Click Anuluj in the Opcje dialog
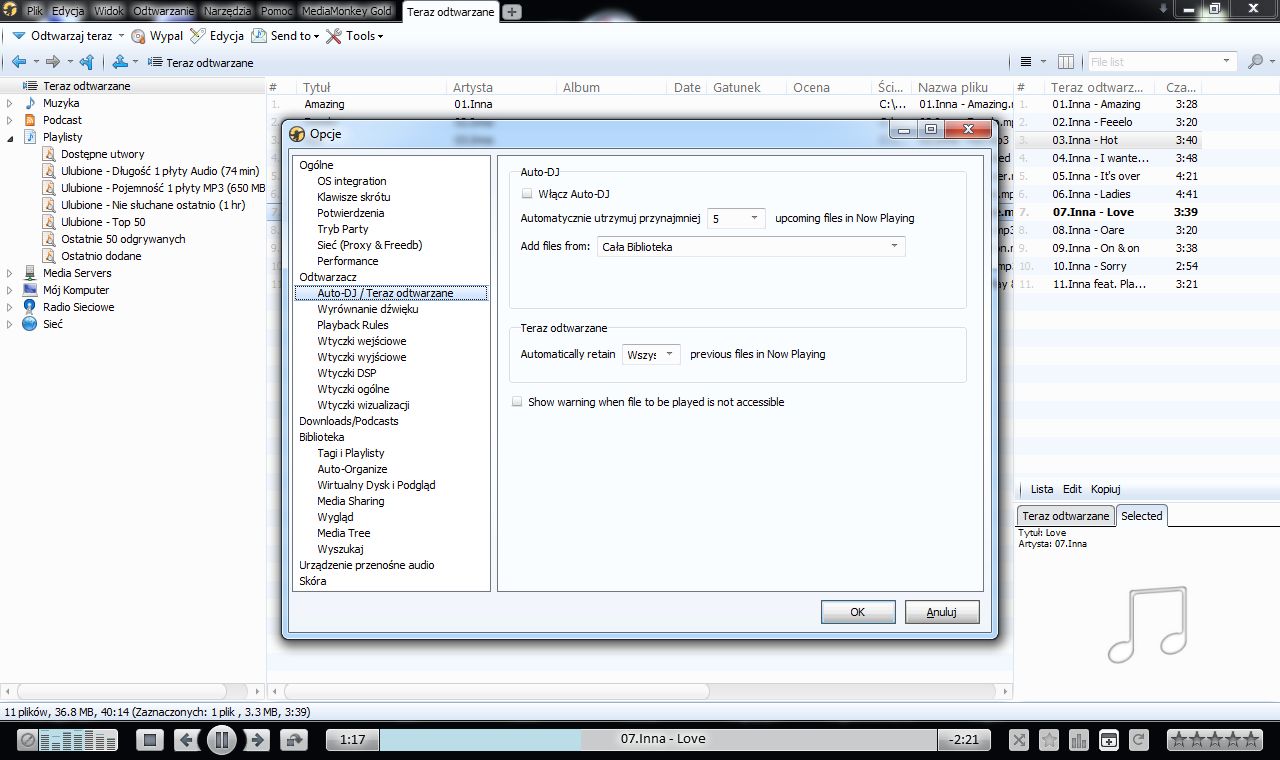The width and height of the screenshot is (1280, 760). 942,612
